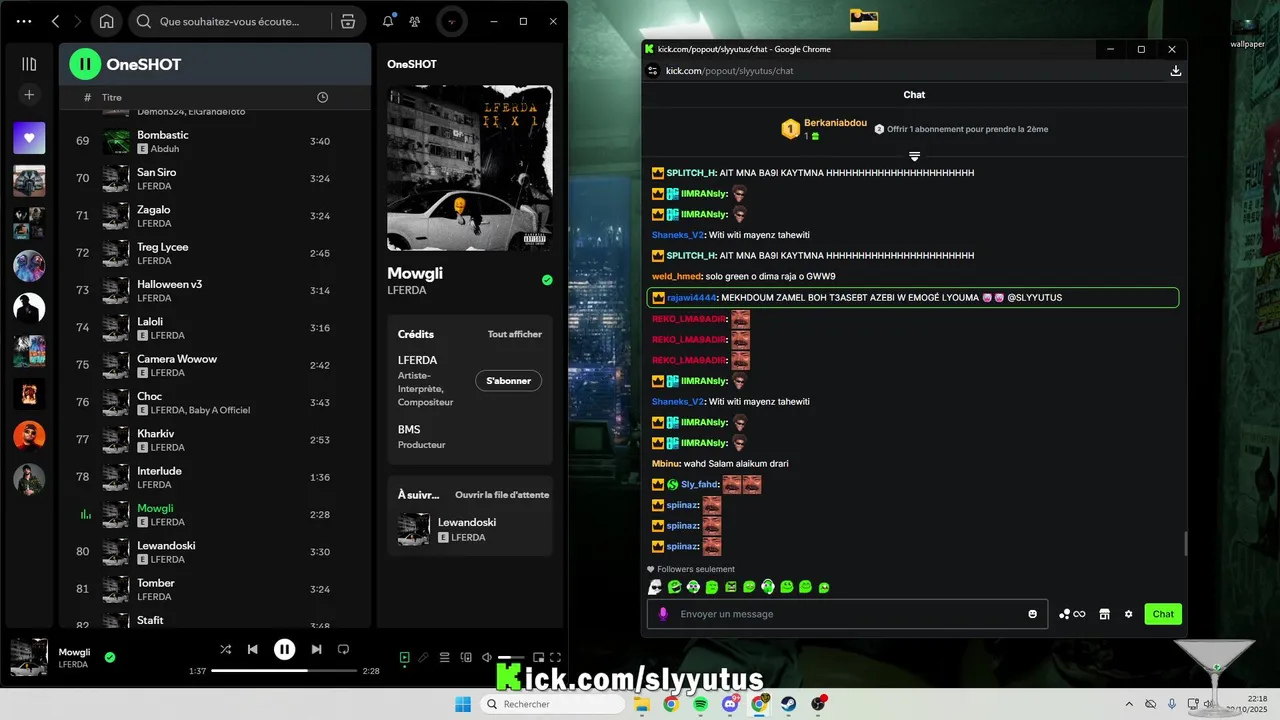This screenshot has width=1280, height=720.
Task: Select the Lewandoski track in the list
Action: click(x=215, y=552)
